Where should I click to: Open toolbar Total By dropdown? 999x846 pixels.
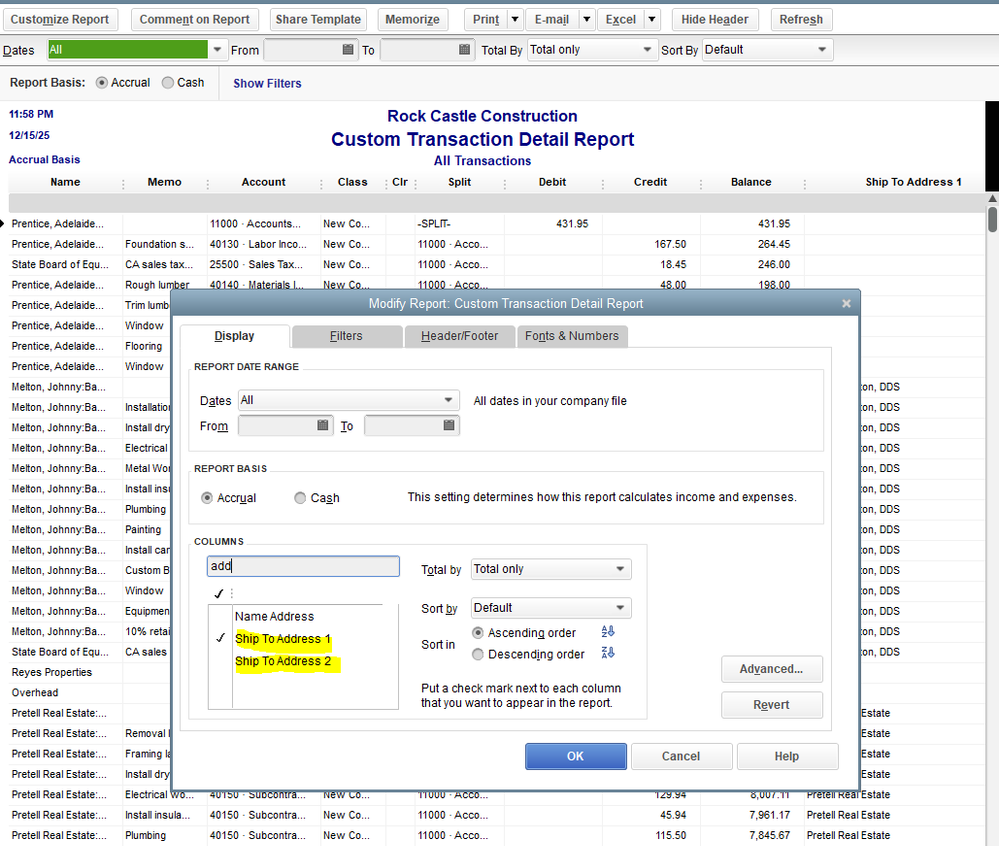tap(647, 50)
